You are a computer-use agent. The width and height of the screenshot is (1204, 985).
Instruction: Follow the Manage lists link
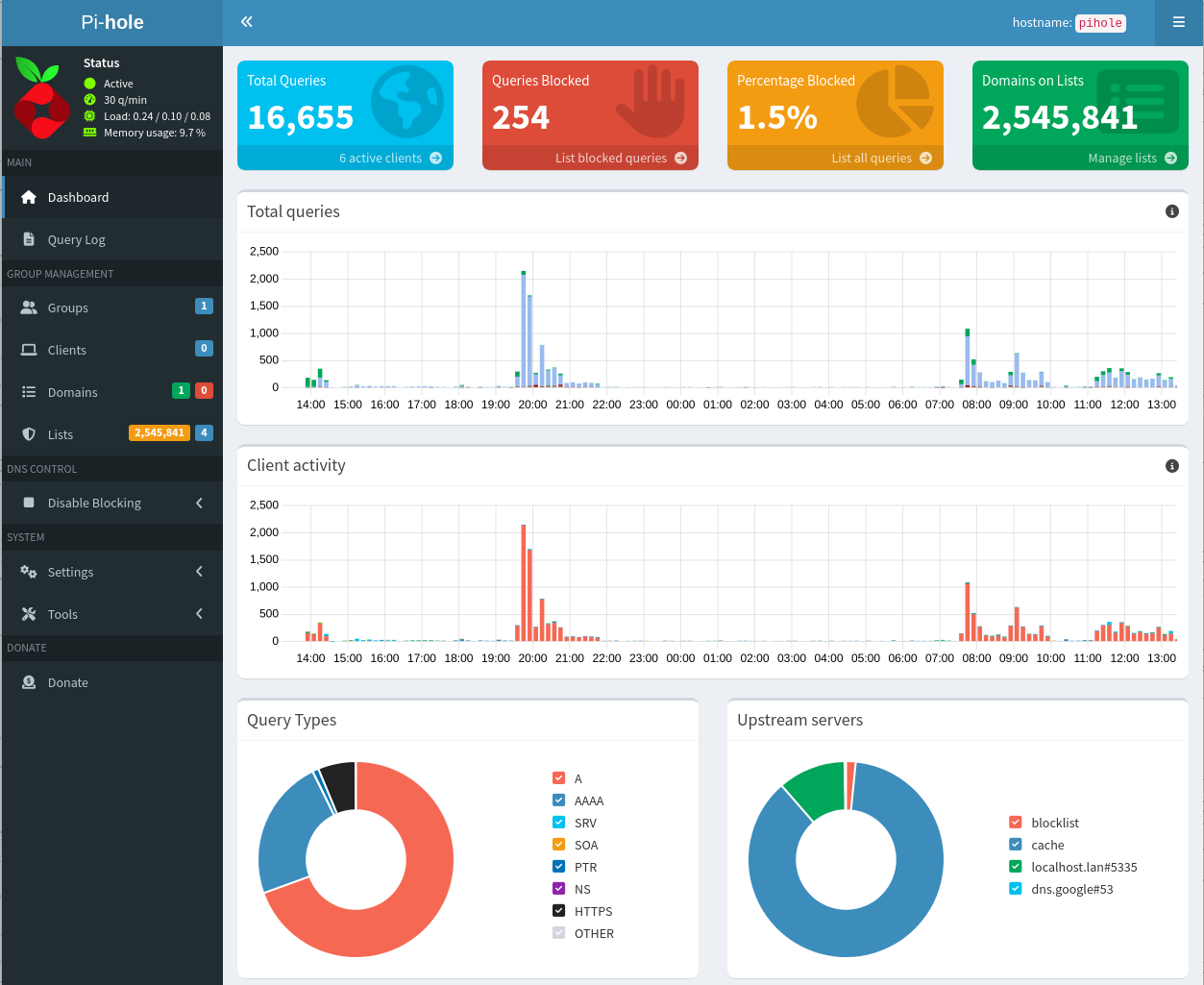1081,158
